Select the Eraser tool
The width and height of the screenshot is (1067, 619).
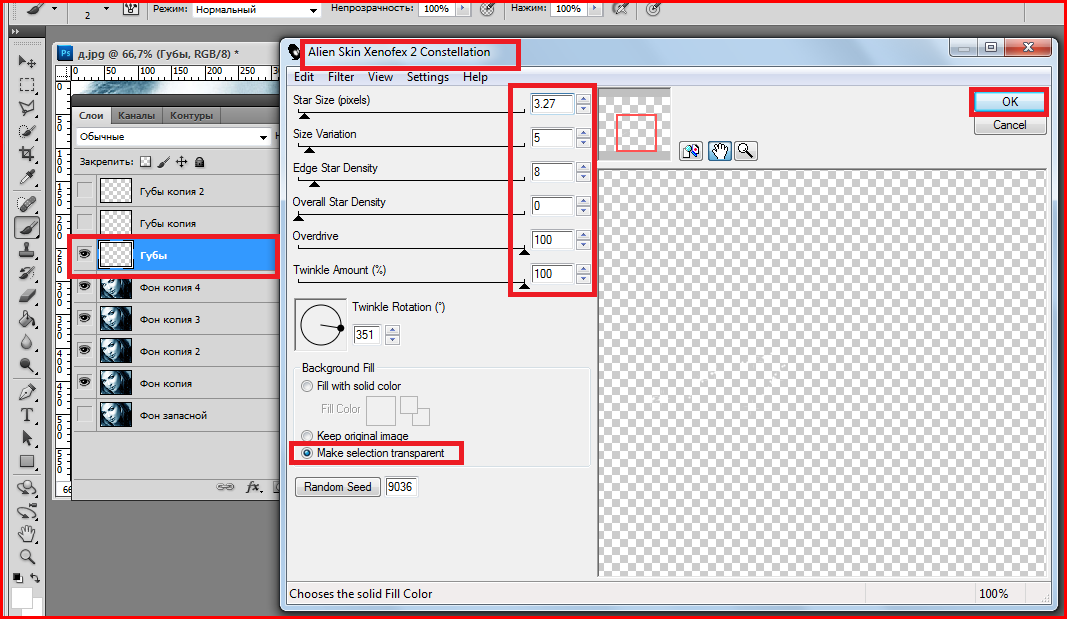(27, 296)
